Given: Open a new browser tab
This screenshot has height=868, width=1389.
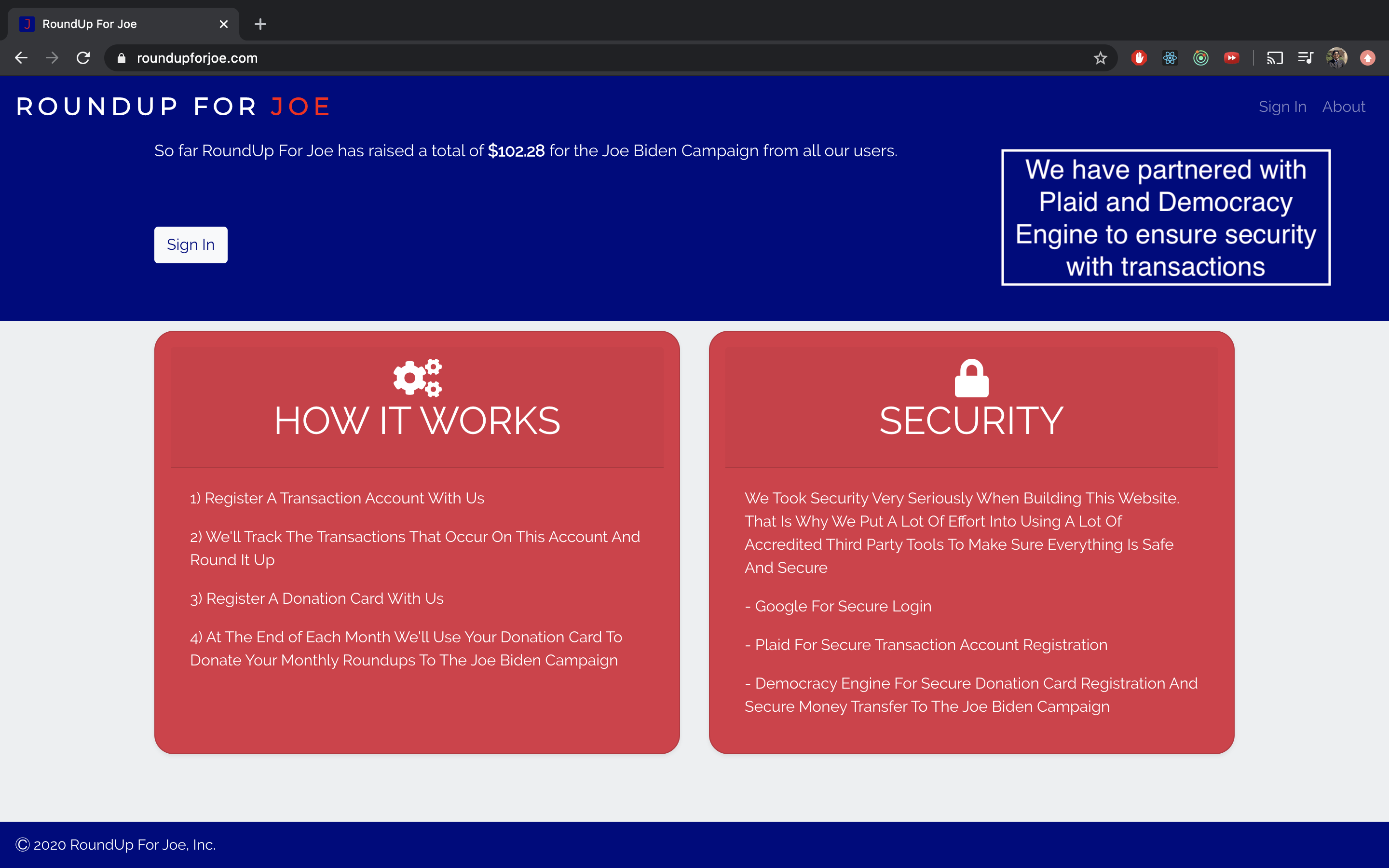Looking at the screenshot, I should click(x=260, y=24).
